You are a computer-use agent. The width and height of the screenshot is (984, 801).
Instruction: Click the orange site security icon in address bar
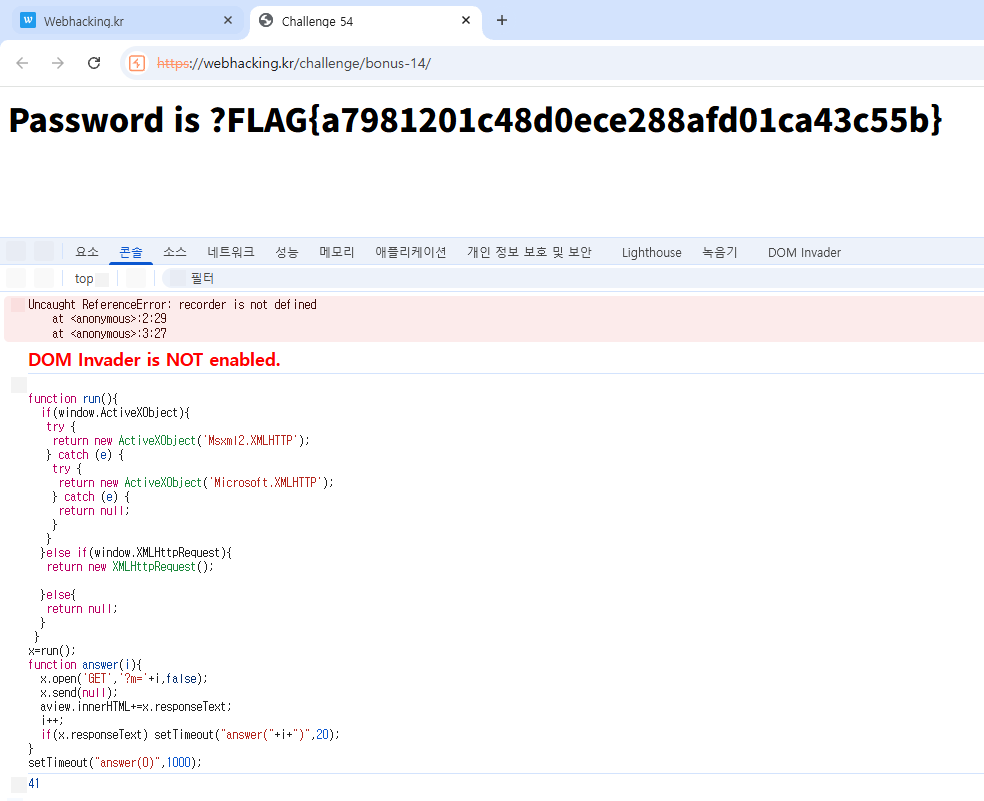coord(137,63)
